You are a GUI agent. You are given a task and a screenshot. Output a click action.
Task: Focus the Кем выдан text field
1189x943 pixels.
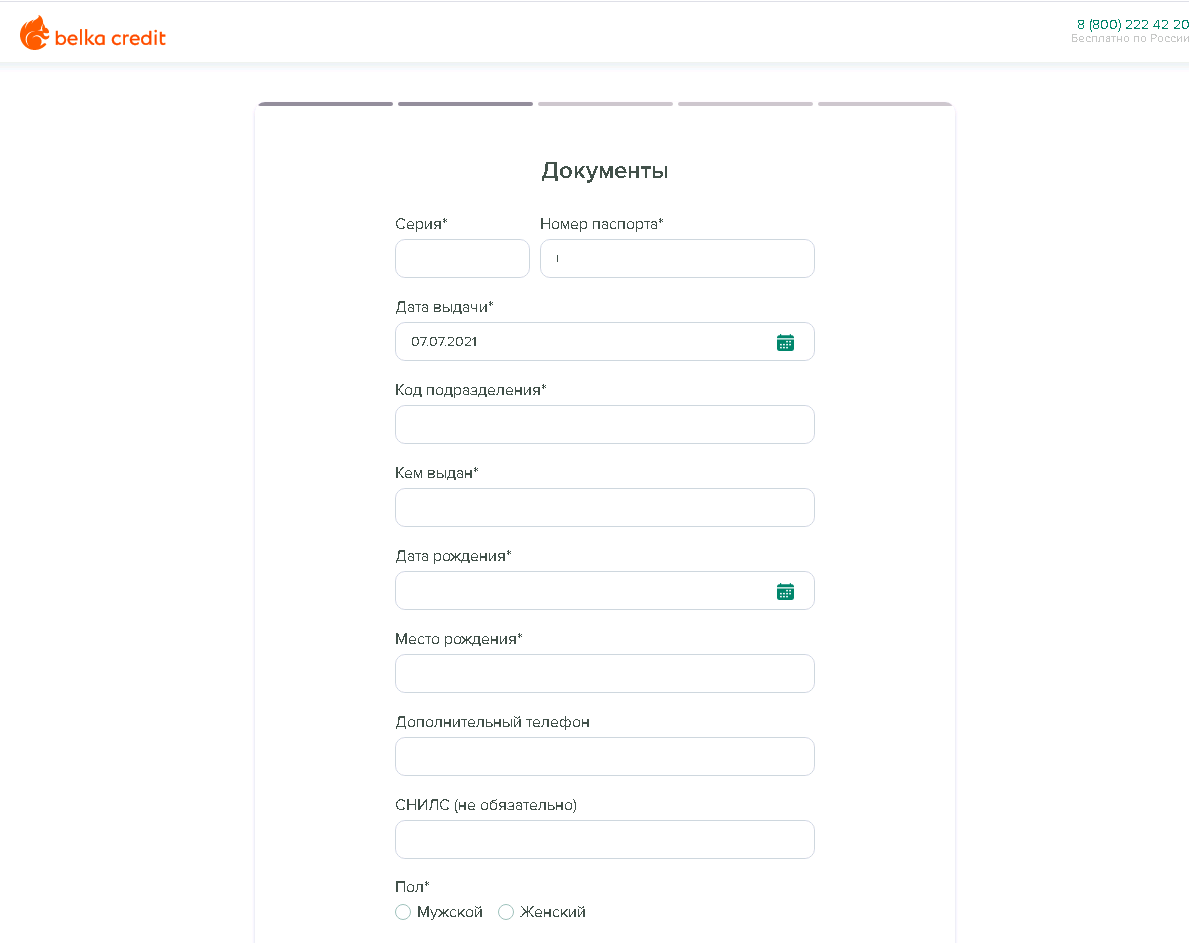[x=604, y=507]
